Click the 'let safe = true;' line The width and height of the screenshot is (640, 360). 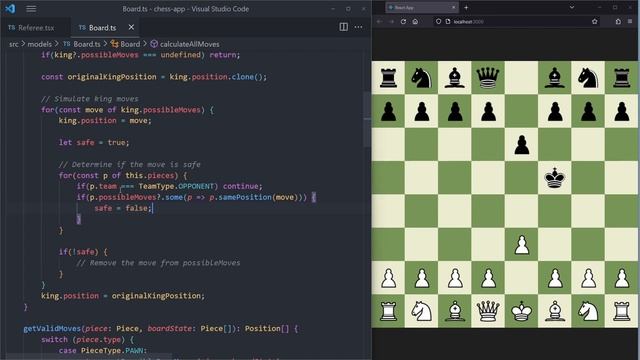pos(94,142)
